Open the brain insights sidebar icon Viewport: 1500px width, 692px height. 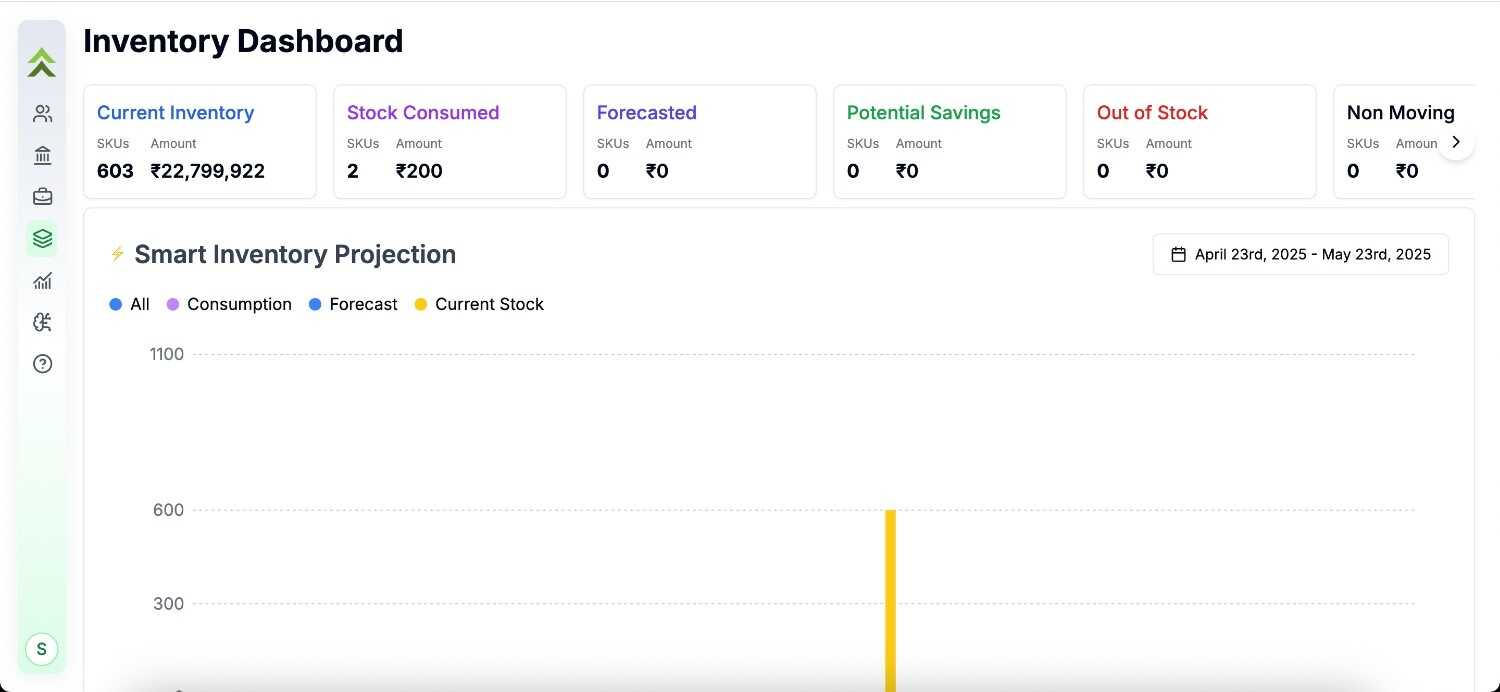coord(42,322)
